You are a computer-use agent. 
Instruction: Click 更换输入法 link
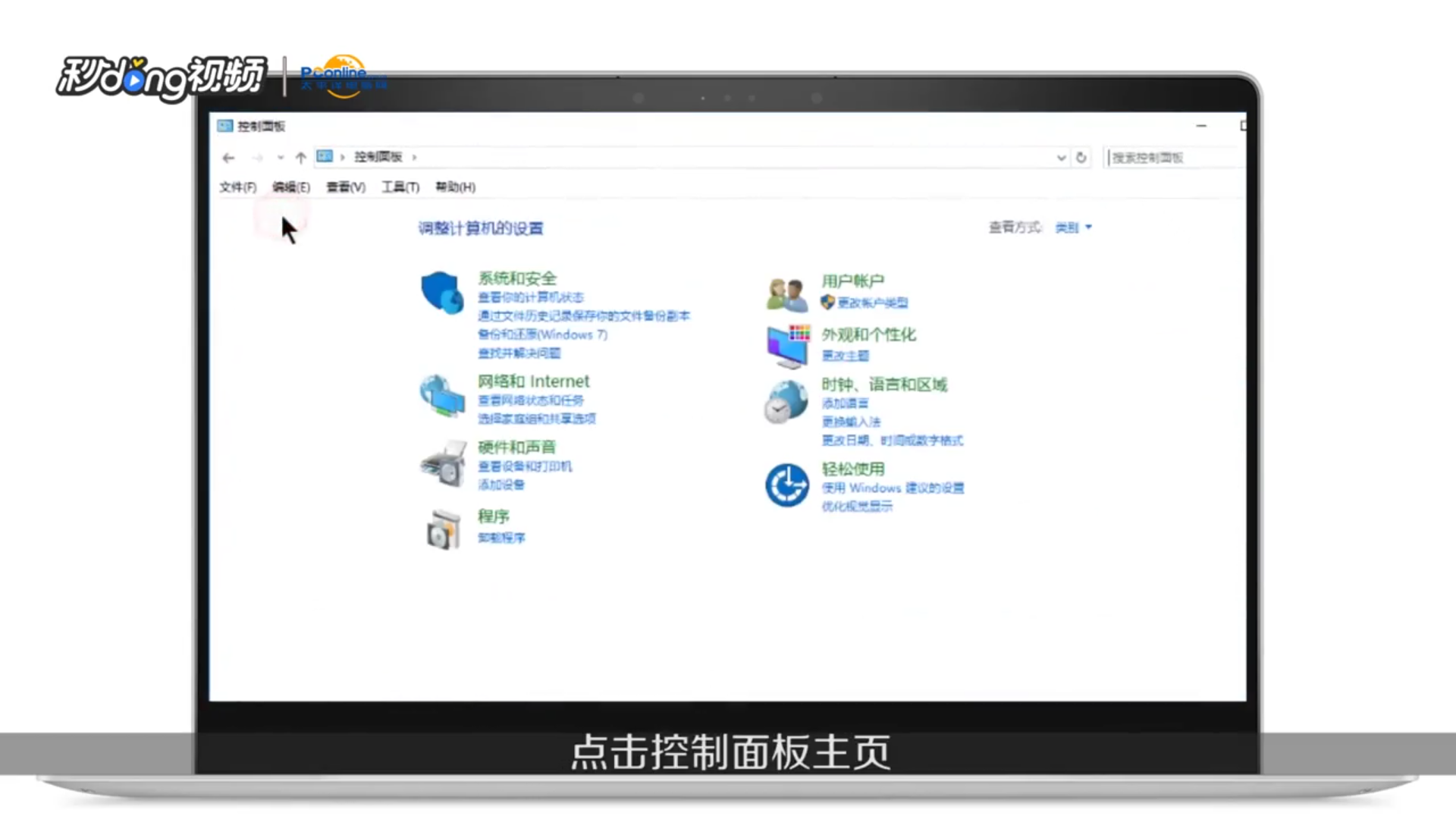852,422
